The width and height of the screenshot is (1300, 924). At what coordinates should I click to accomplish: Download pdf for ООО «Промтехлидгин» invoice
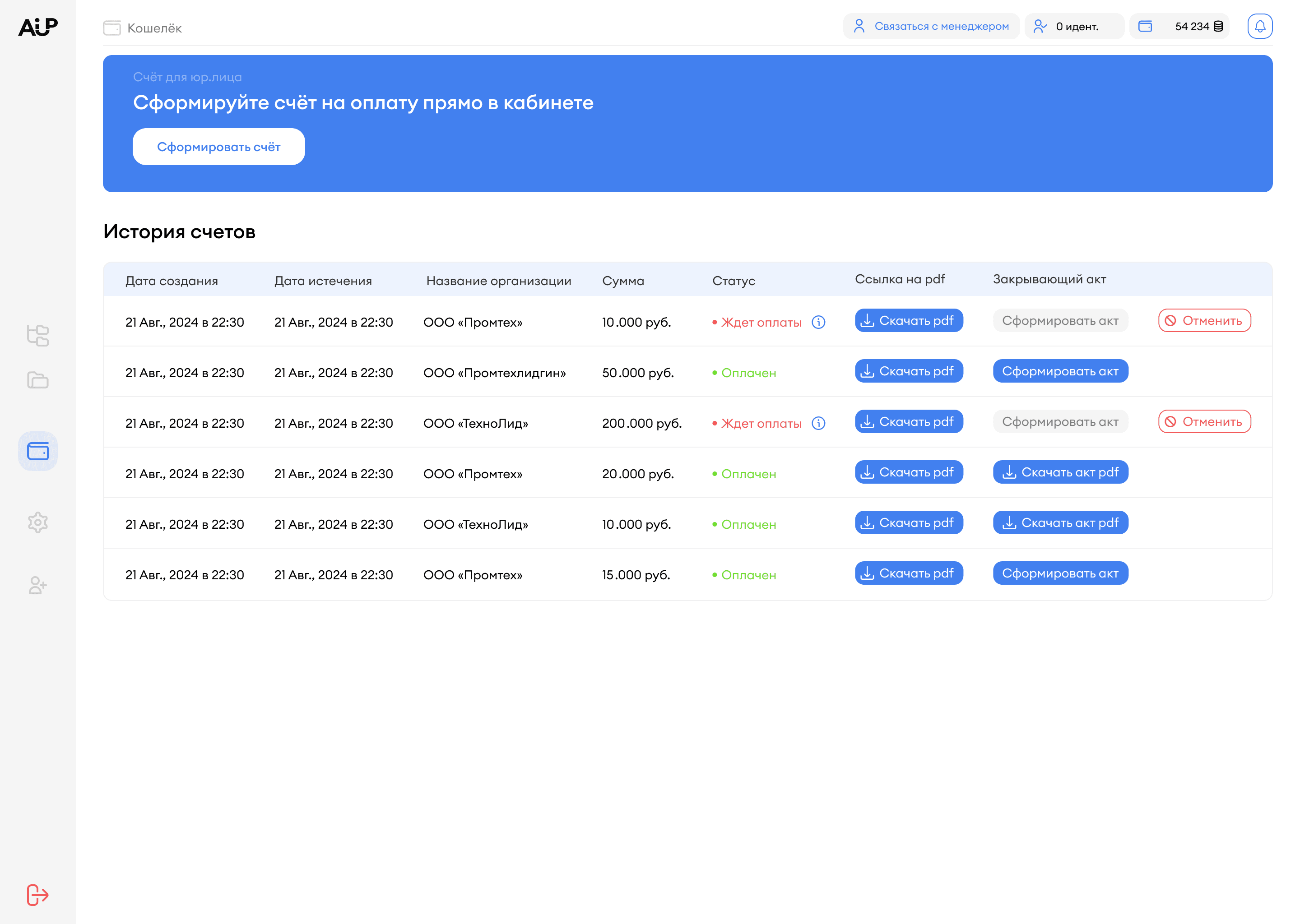pyautogui.click(x=908, y=371)
